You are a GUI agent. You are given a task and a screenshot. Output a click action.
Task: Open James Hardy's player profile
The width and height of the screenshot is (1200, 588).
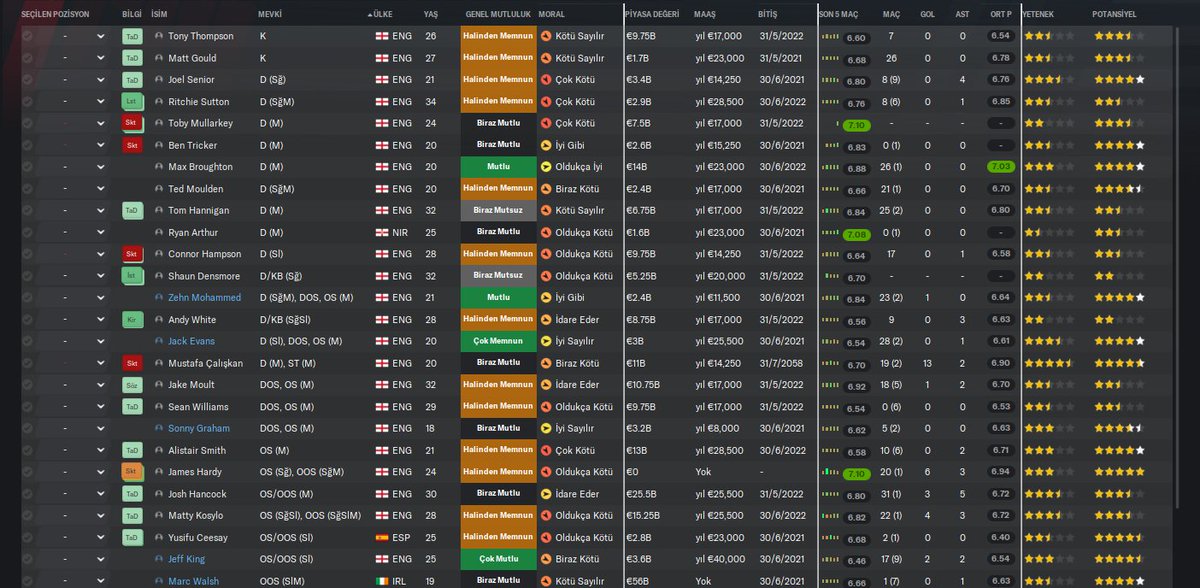pyautogui.click(x=195, y=472)
